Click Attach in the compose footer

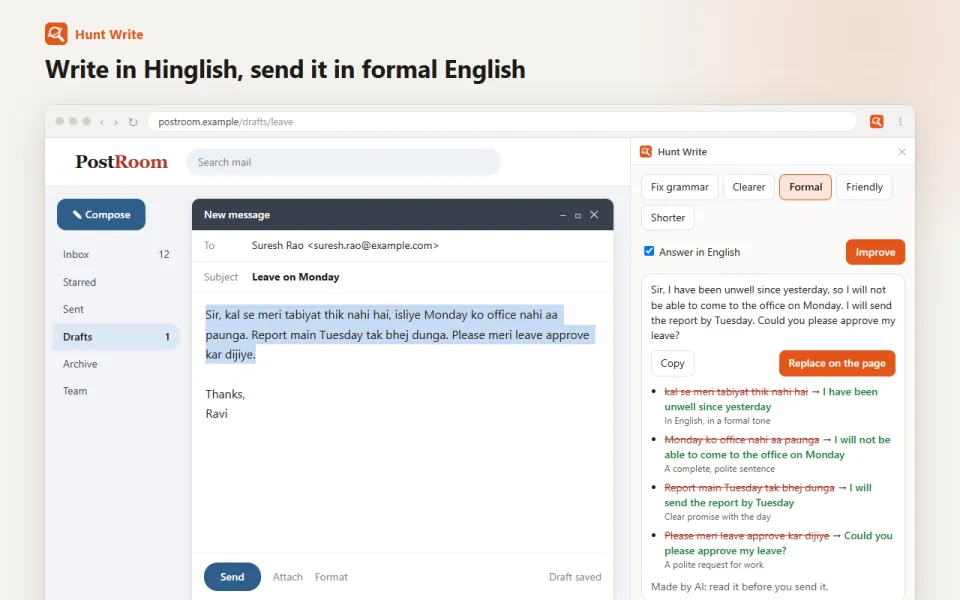point(288,577)
